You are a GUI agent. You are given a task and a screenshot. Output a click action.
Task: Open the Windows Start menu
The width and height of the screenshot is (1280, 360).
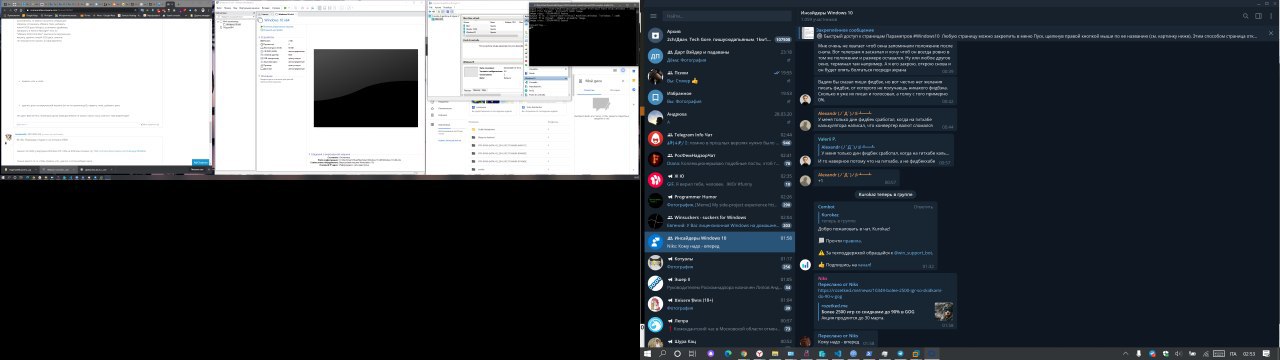click(x=647, y=354)
